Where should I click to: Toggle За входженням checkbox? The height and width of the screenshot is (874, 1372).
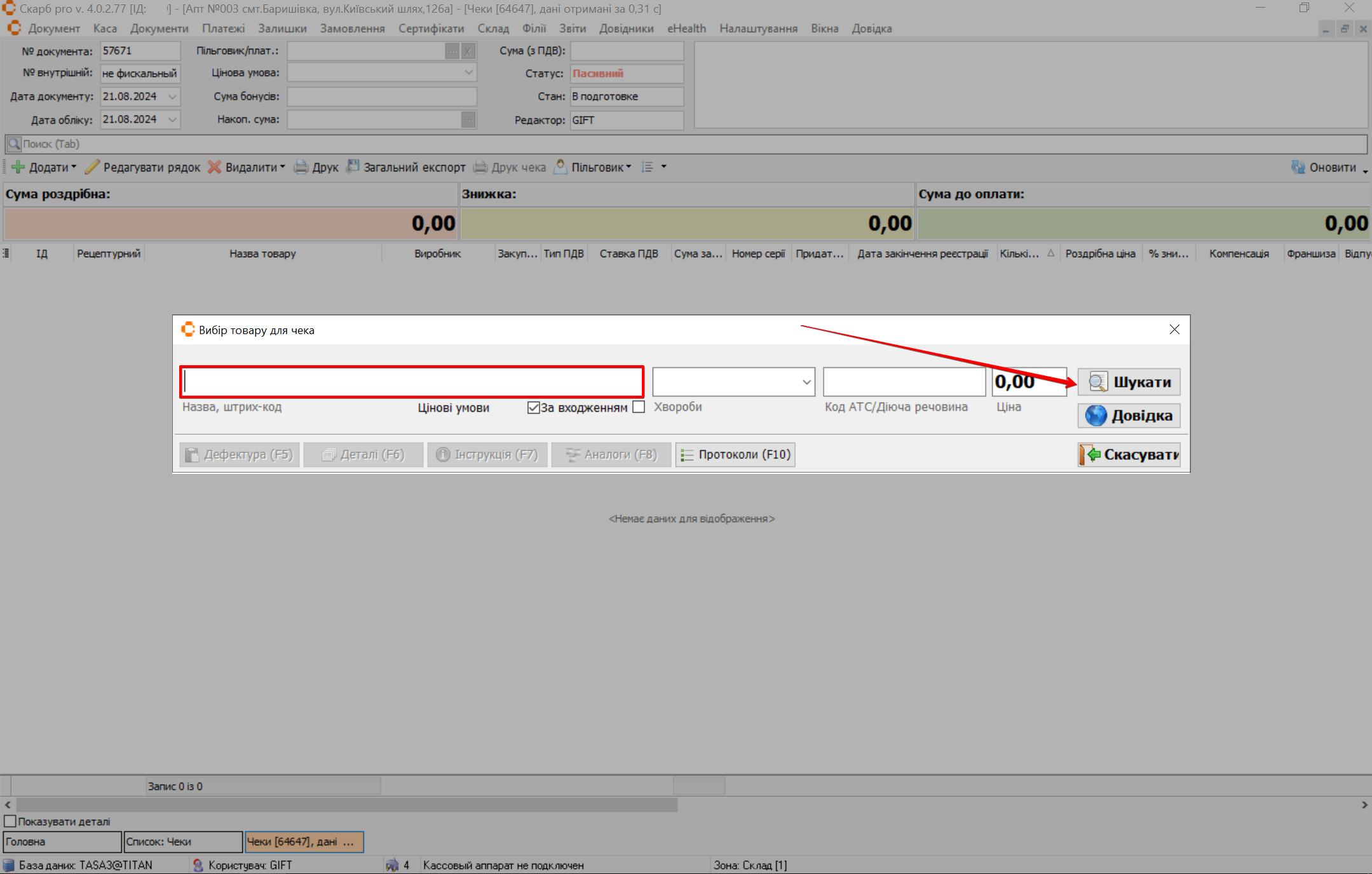tap(533, 407)
